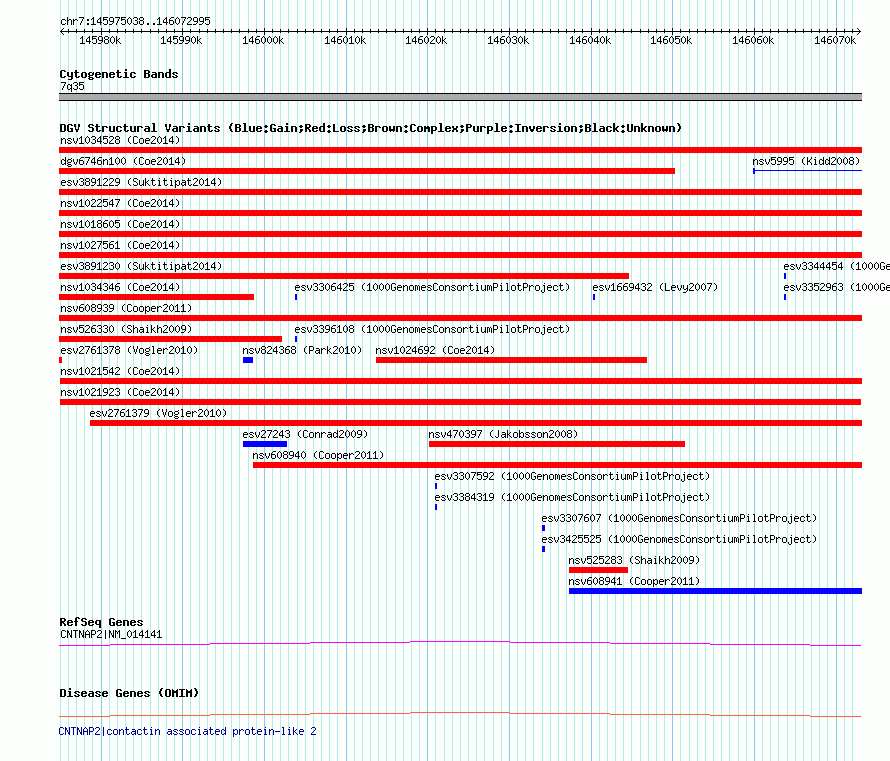Click the red bar of nsv526330

tap(170, 339)
